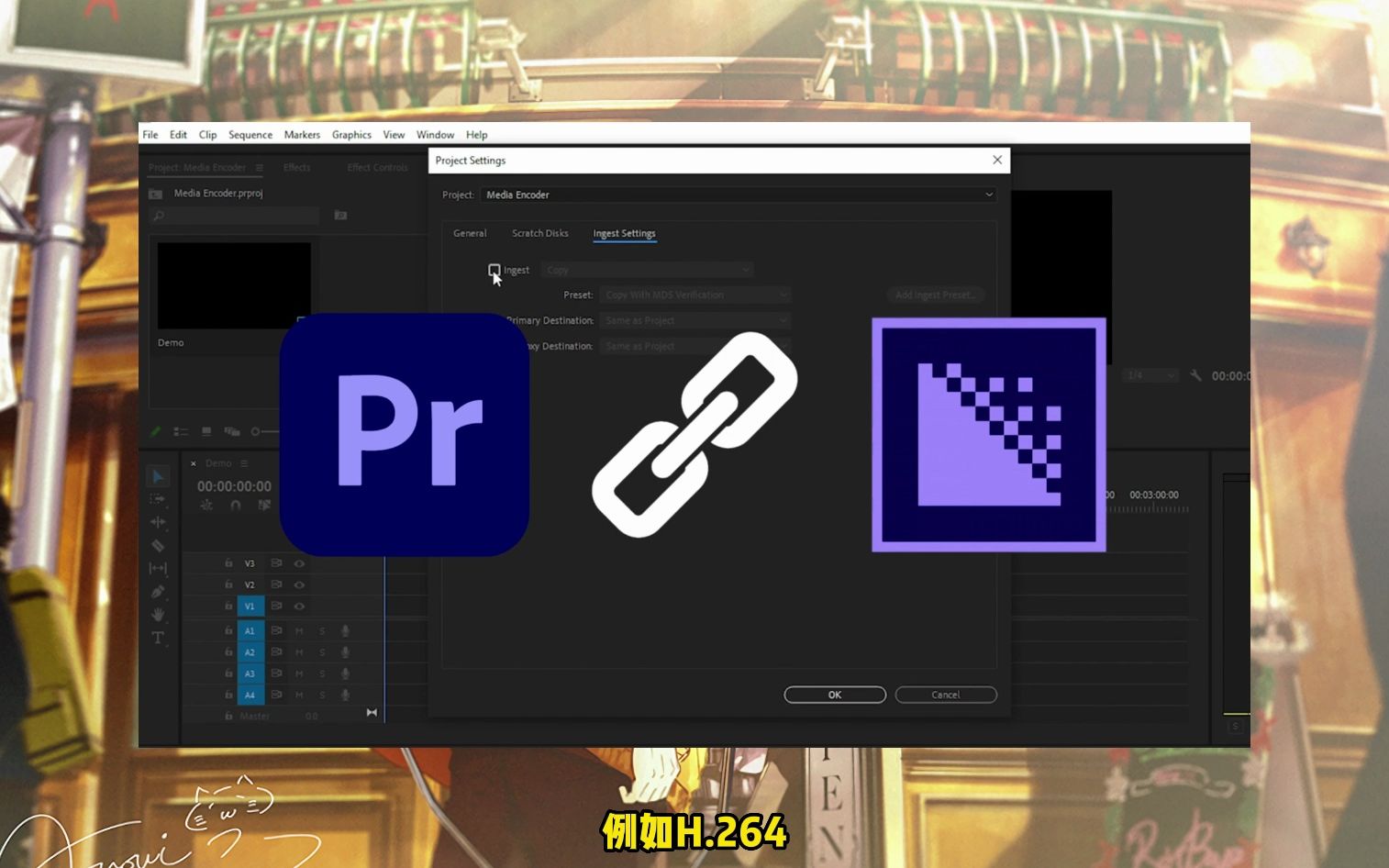Select the Ripple Edit tool
1389x868 pixels.
tap(158, 522)
